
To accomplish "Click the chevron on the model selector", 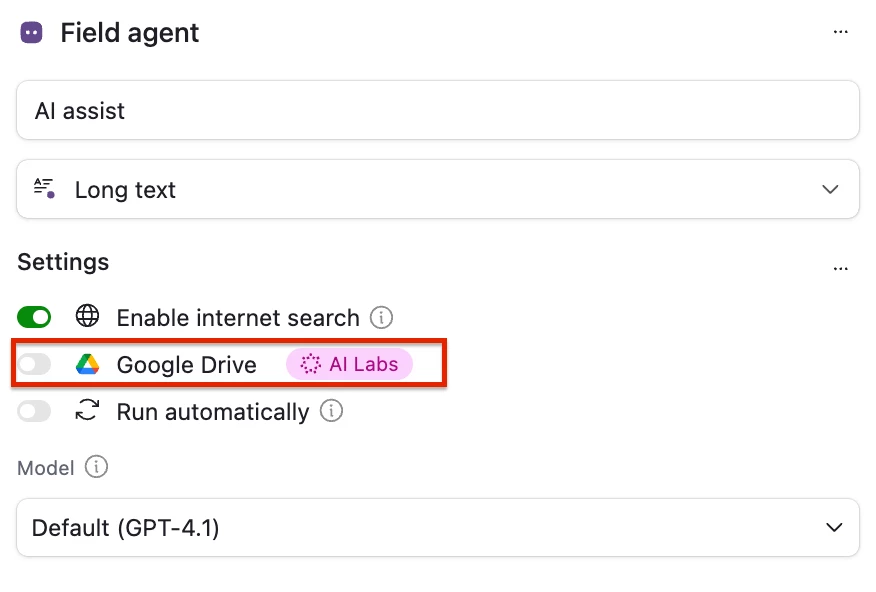I will [x=832, y=527].
